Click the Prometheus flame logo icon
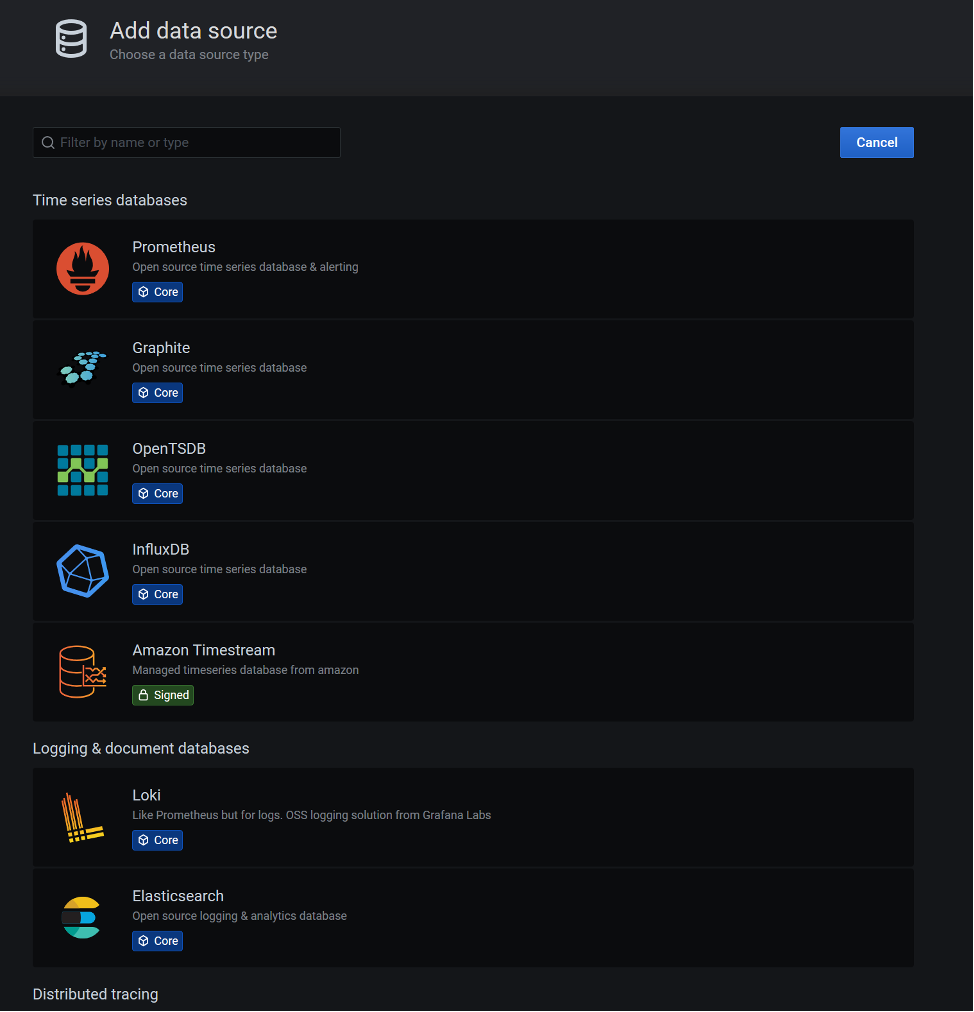The width and height of the screenshot is (974, 1012). click(83, 268)
